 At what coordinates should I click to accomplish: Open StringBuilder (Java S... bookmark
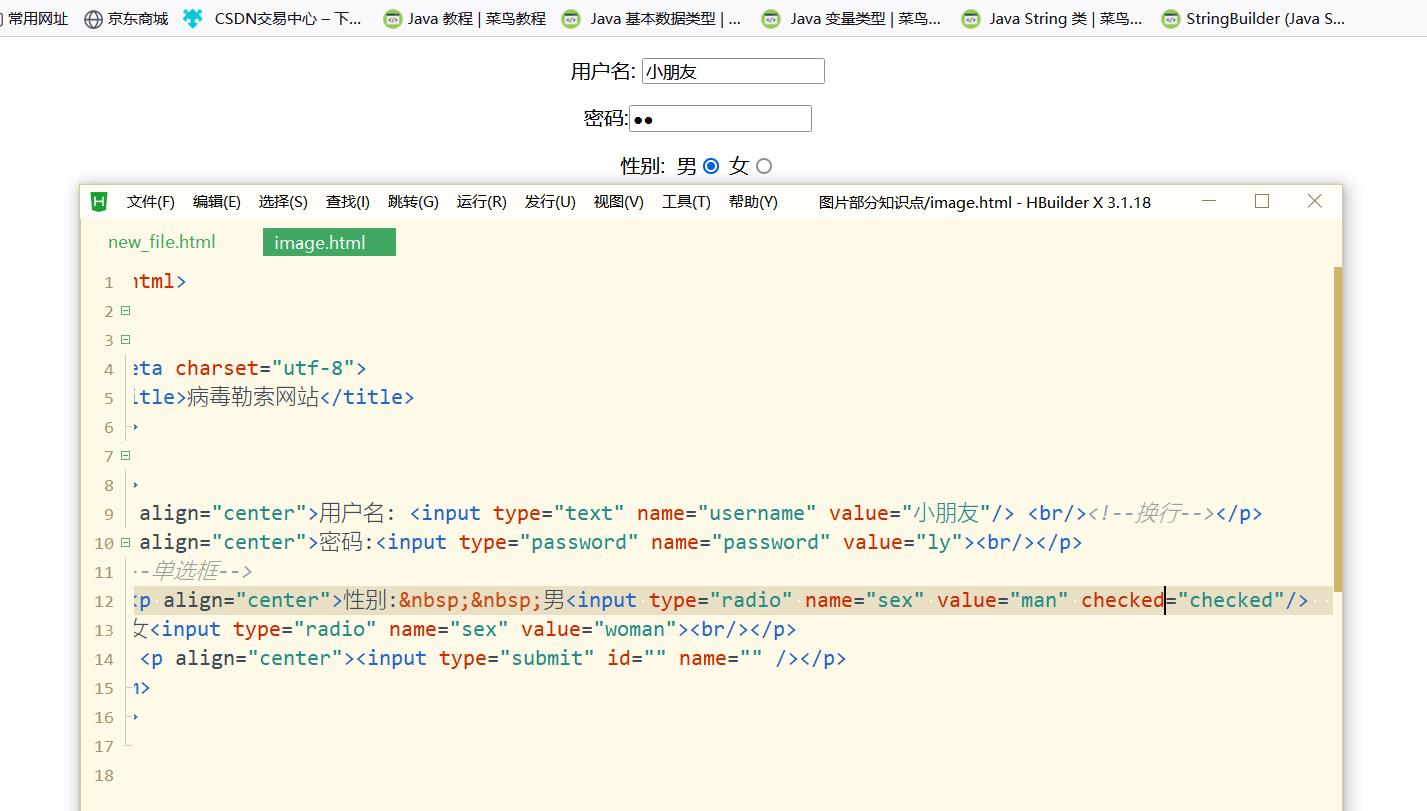pyautogui.click(x=1253, y=18)
